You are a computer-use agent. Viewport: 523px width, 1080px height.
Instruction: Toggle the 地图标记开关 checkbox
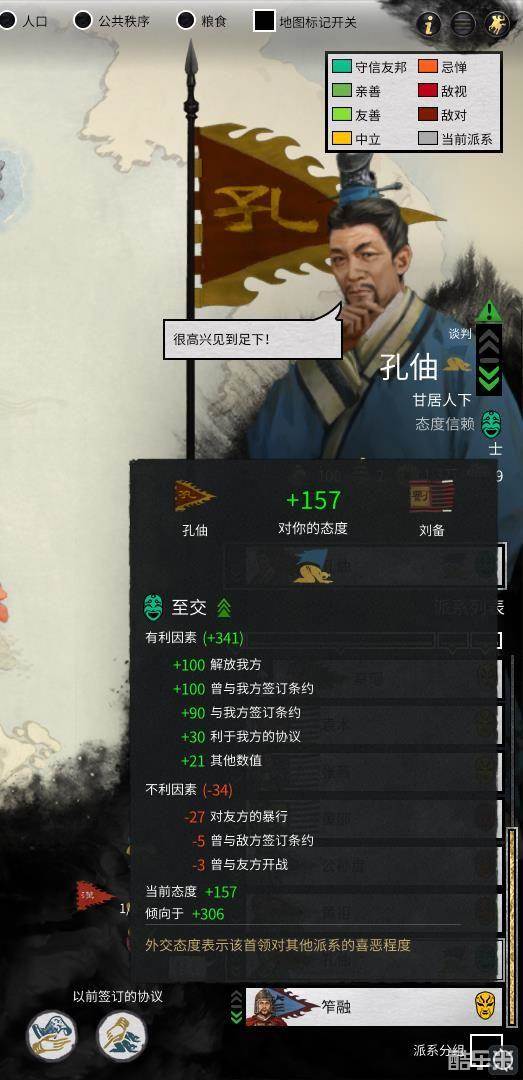pos(265,21)
